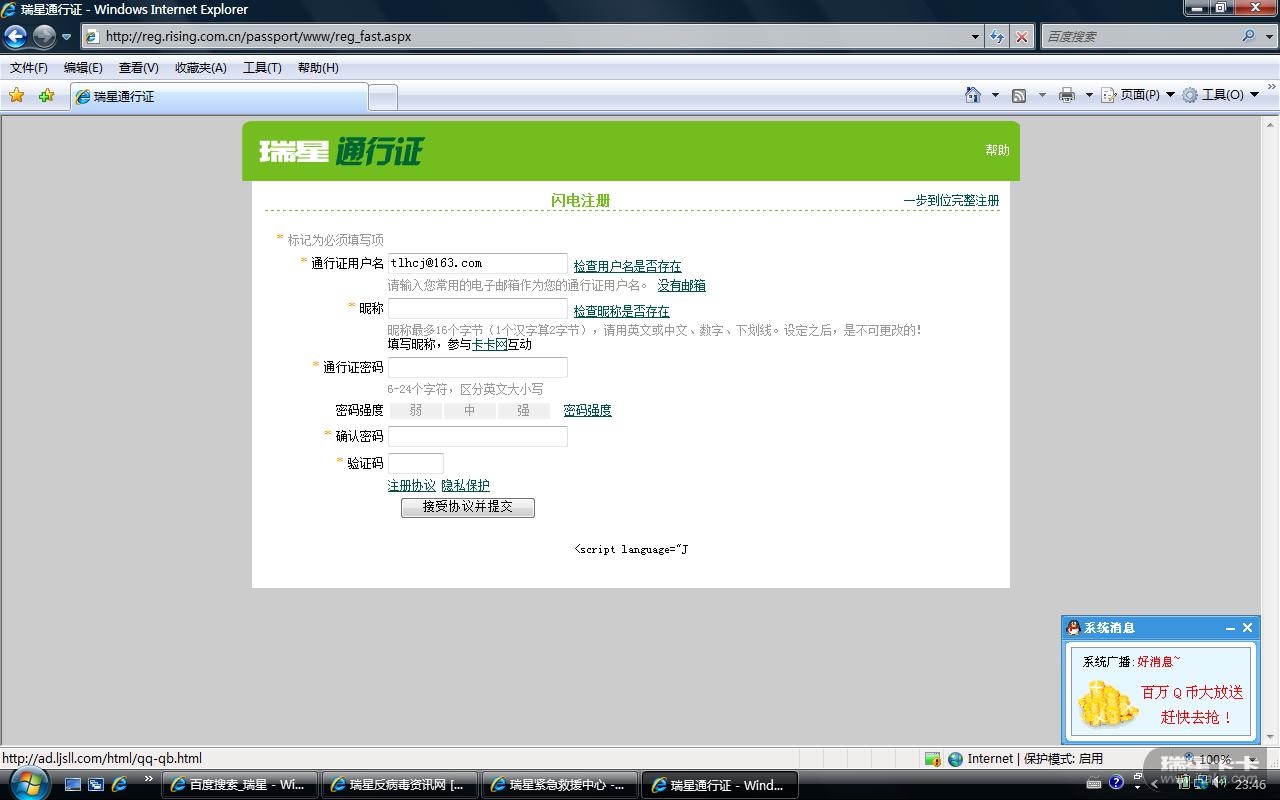This screenshot has width=1280, height=800.
Task: Click the 瑞星通行证 logo in header
Action: (x=341, y=151)
